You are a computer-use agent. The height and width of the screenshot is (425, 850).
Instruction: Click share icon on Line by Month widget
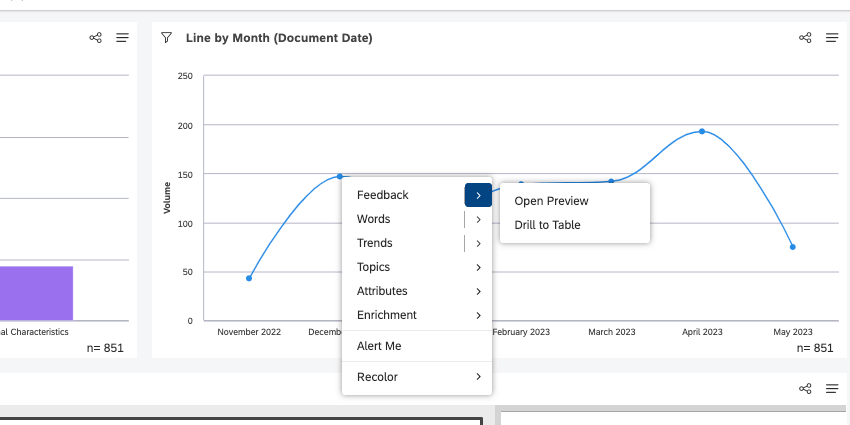(805, 38)
